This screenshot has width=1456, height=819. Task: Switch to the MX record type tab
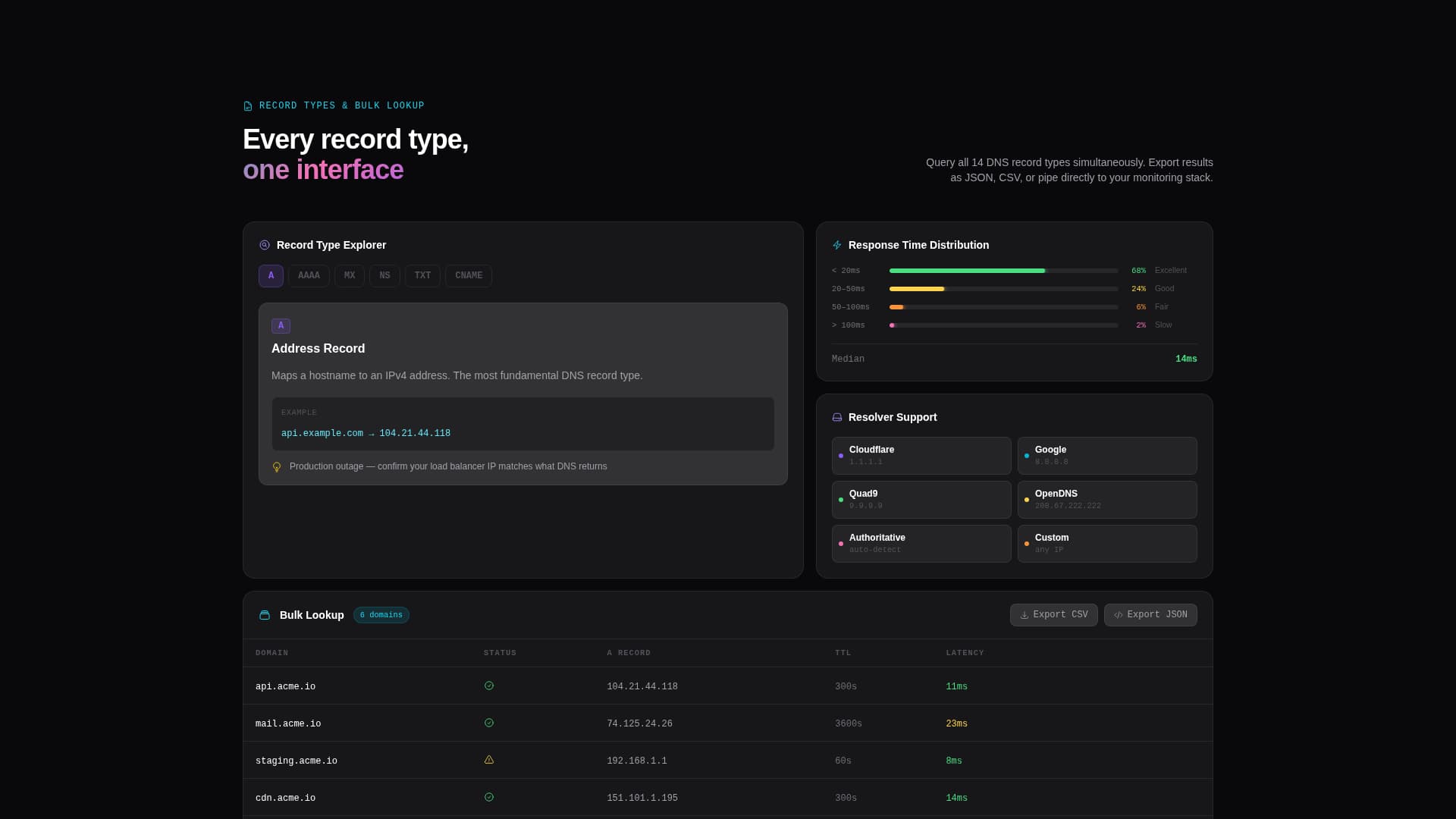click(x=350, y=276)
